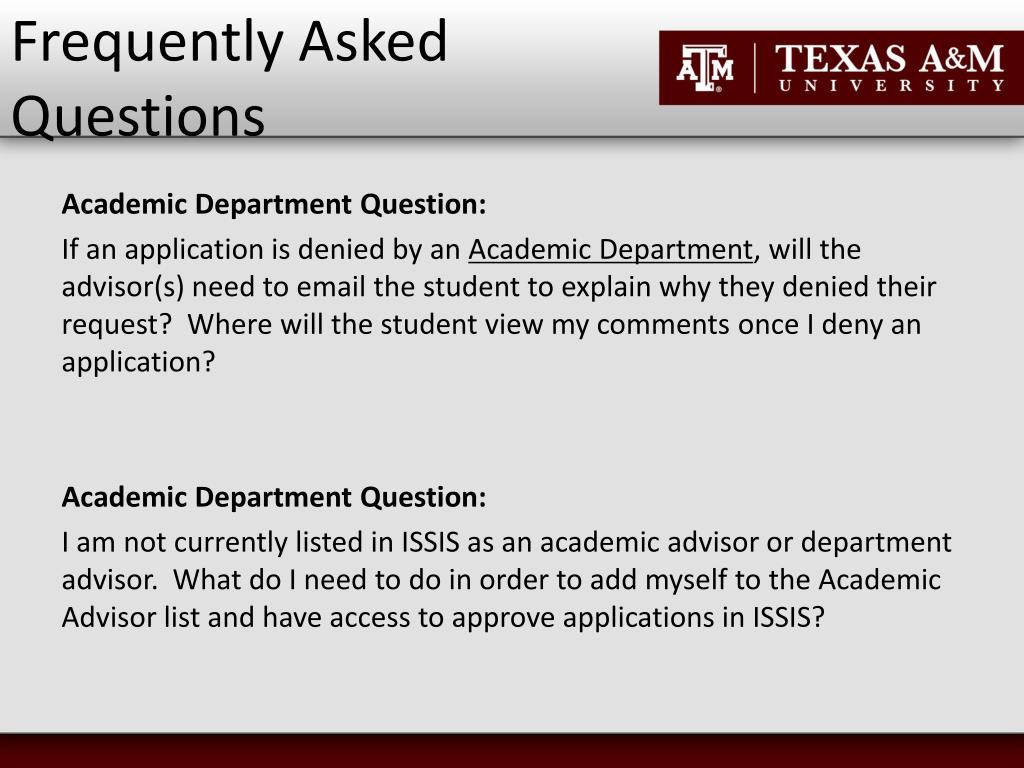
Task: Click the paragraph about denied applications
Action: pos(499,306)
